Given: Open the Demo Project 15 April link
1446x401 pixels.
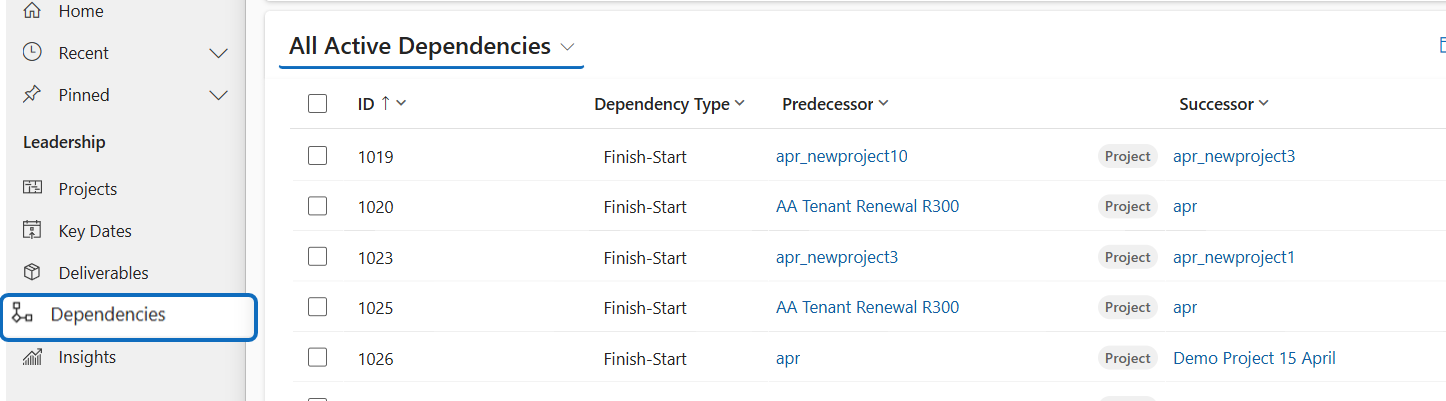Looking at the screenshot, I should tap(1254, 358).
